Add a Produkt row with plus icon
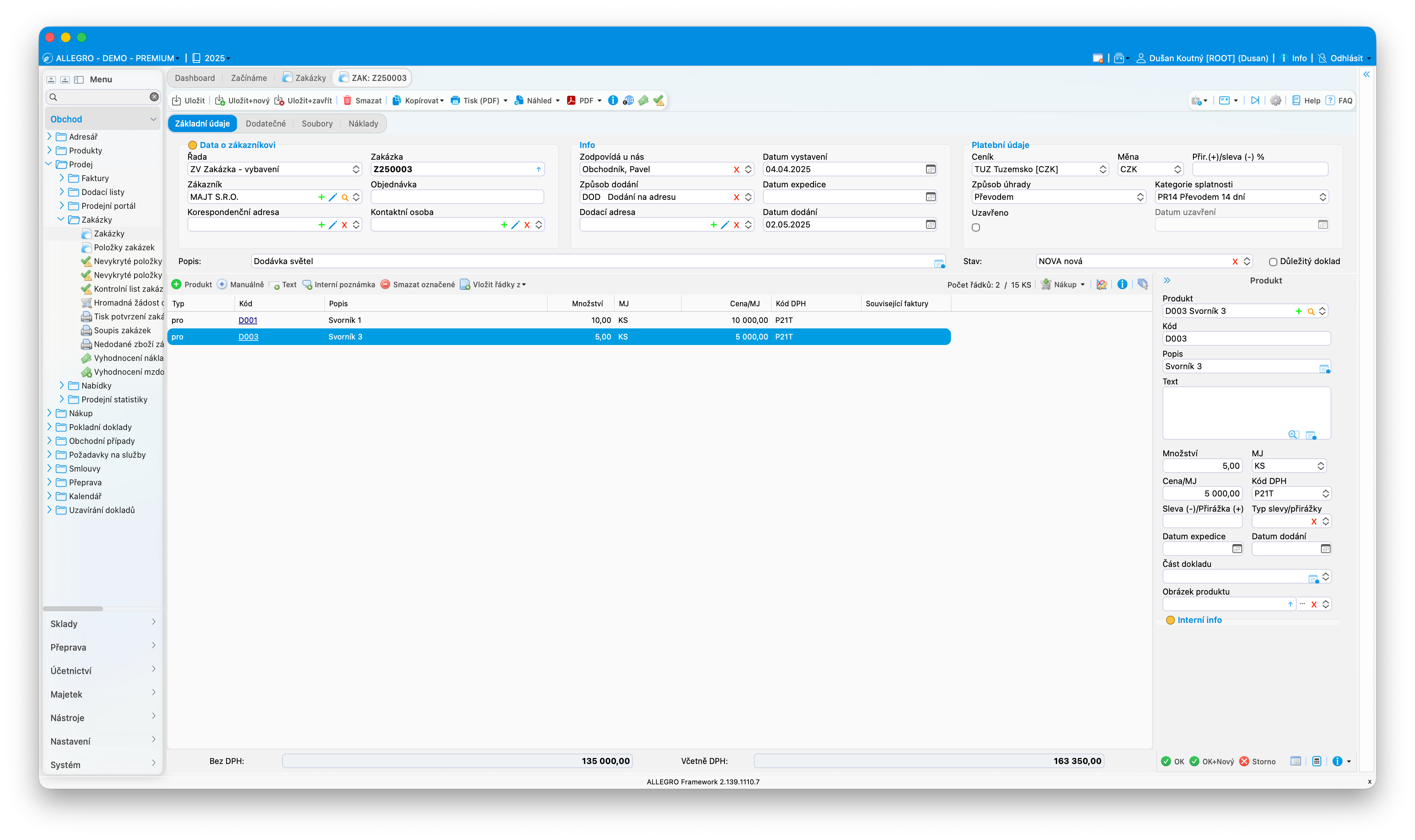Viewport: 1415px width, 840px height. 191,285
